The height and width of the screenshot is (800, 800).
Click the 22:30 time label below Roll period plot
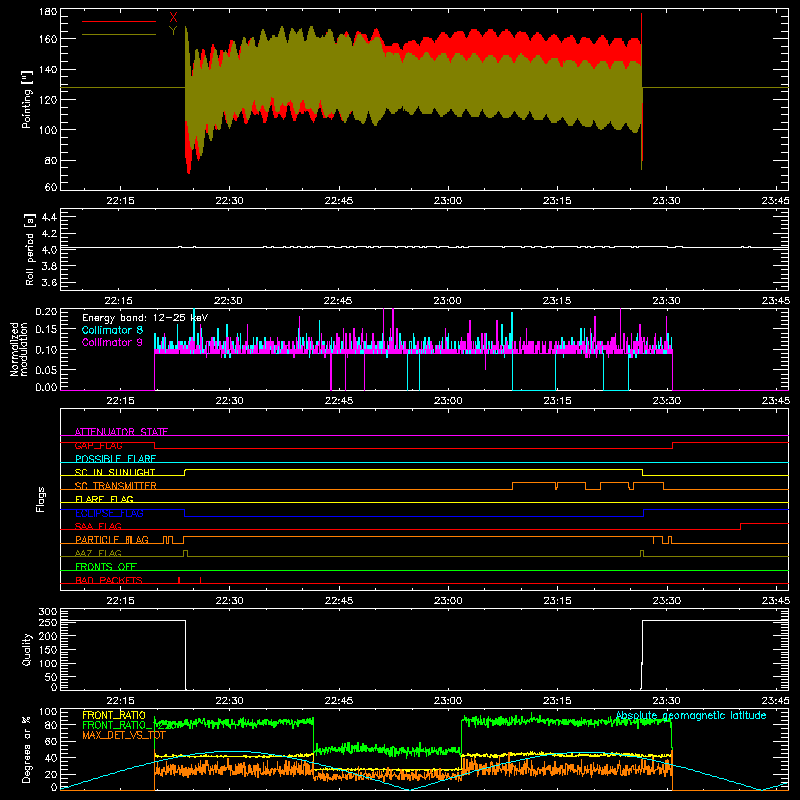tap(228, 301)
